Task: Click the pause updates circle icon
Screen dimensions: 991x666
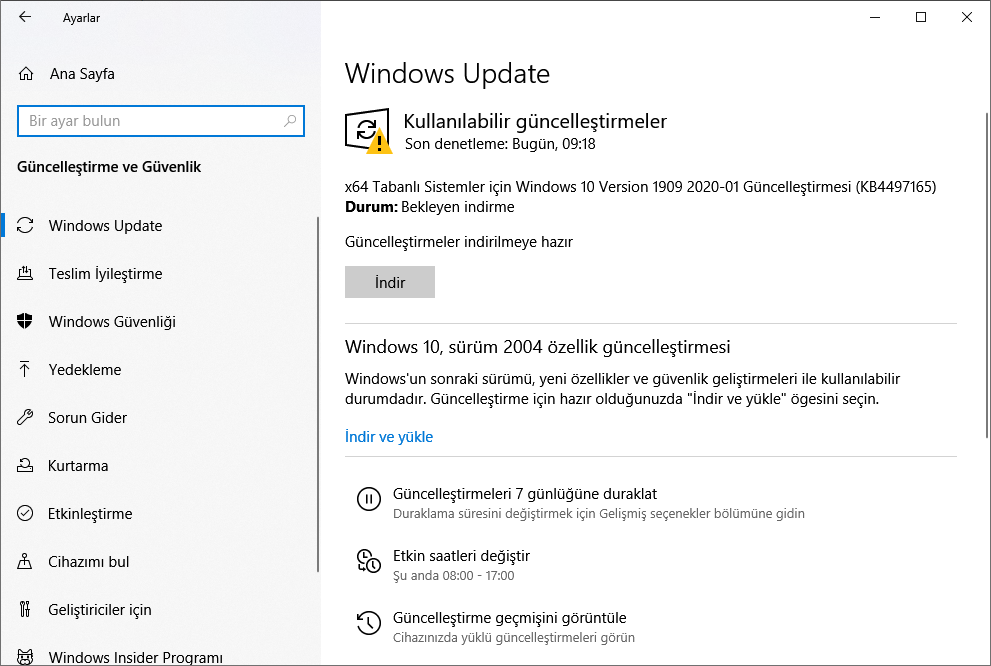Action: point(368,499)
